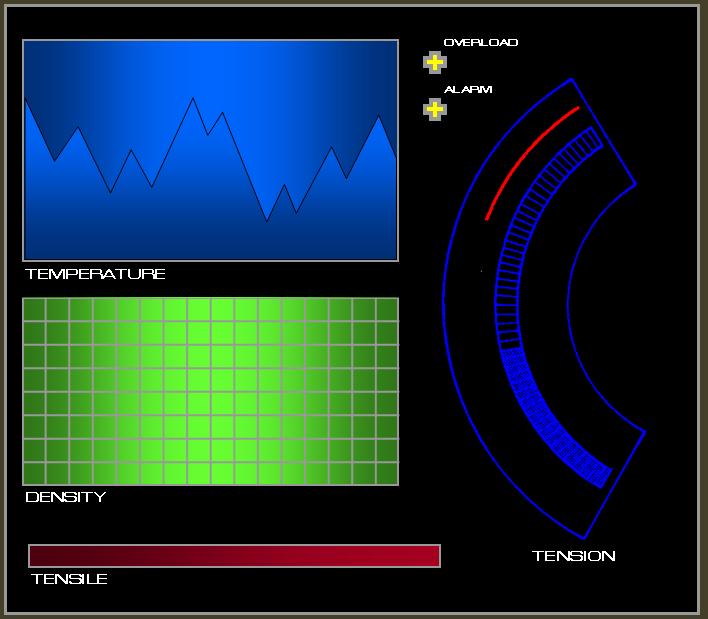Click the bottom-right cell of the Density grid
This screenshot has width=708, height=619.
click(x=386, y=473)
